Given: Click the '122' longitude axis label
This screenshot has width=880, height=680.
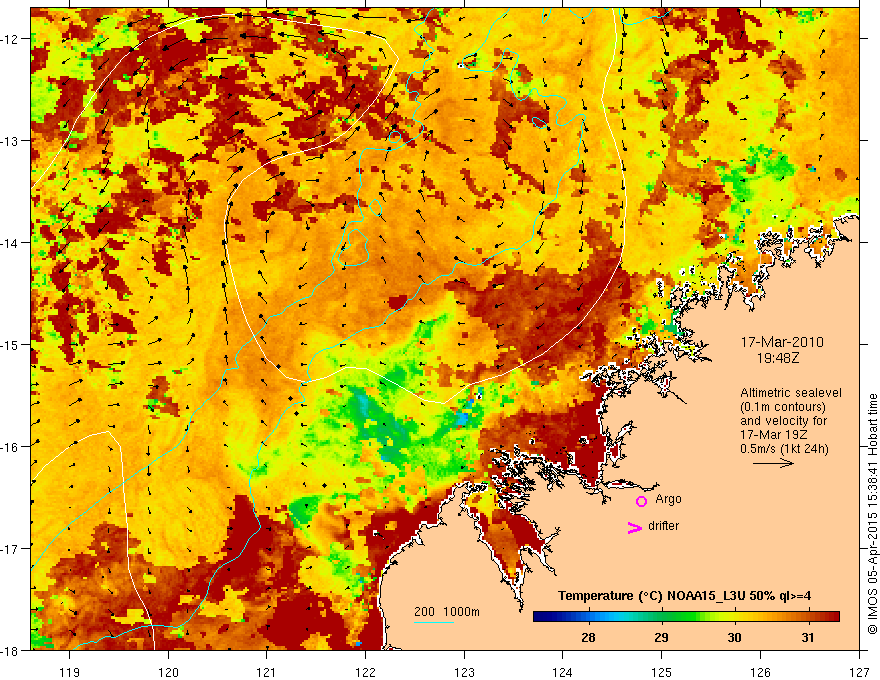Looking at the screenshot, I should tap(365, 672).
